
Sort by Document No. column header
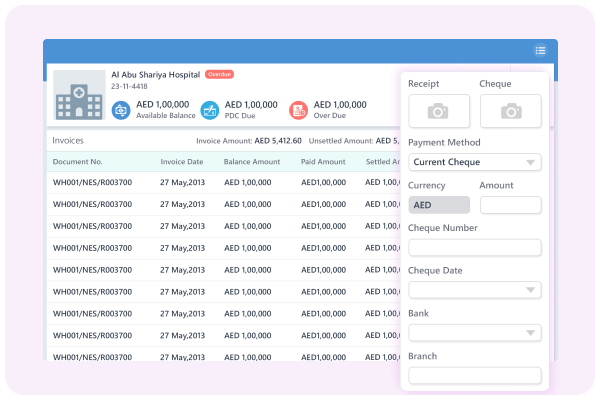point(77,161)
